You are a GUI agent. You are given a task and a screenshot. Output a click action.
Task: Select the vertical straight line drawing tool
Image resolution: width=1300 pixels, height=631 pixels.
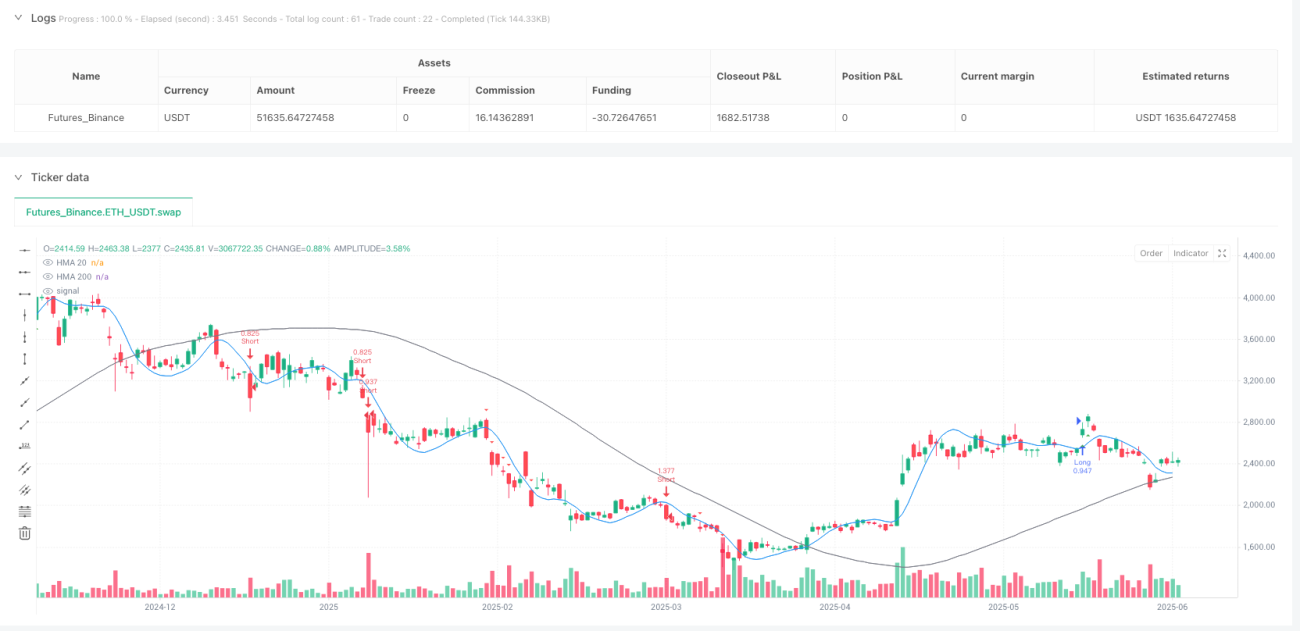click(26, 314)
